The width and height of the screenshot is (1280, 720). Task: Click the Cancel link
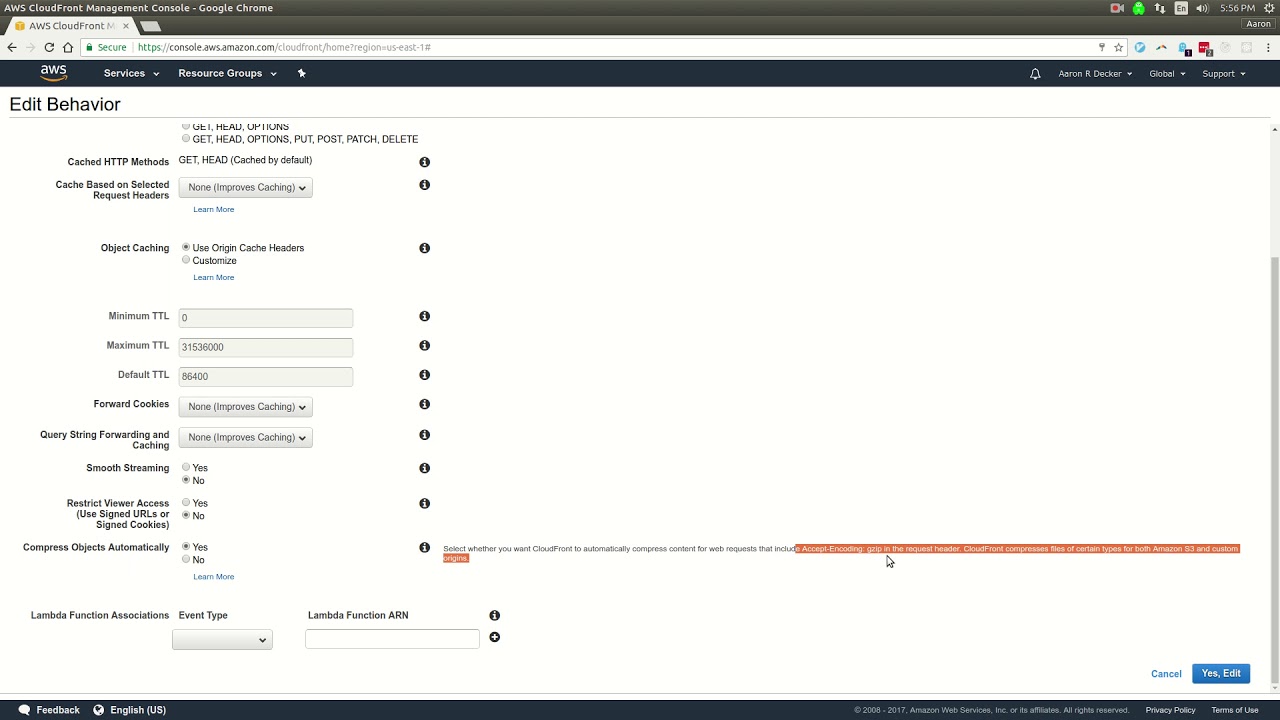pyautogui.click(x=1166, y=674)
